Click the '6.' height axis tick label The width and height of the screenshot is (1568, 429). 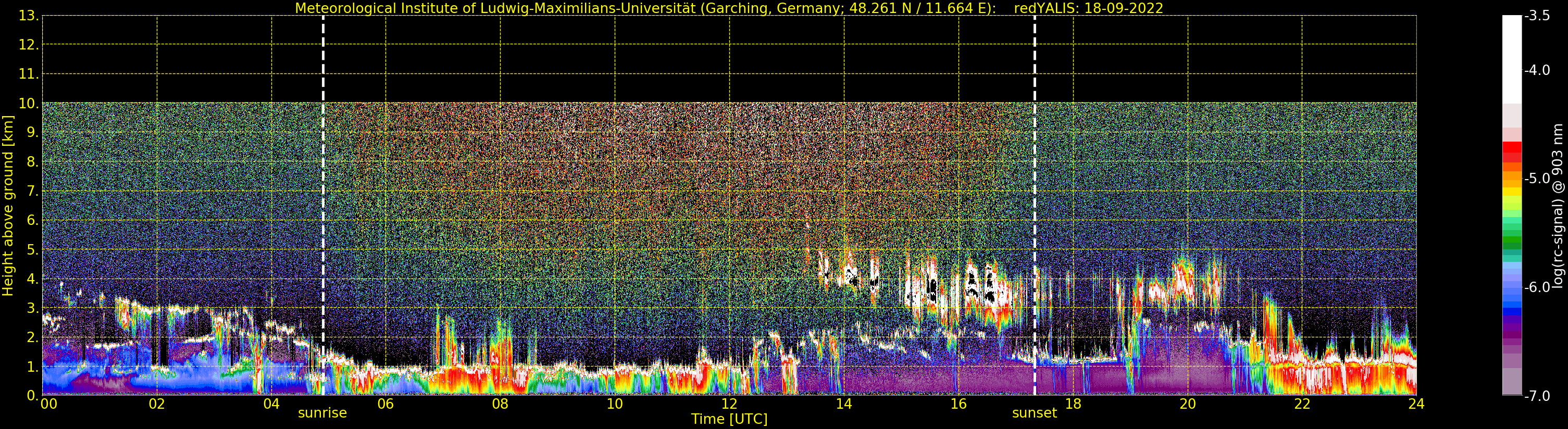[33, 220]
